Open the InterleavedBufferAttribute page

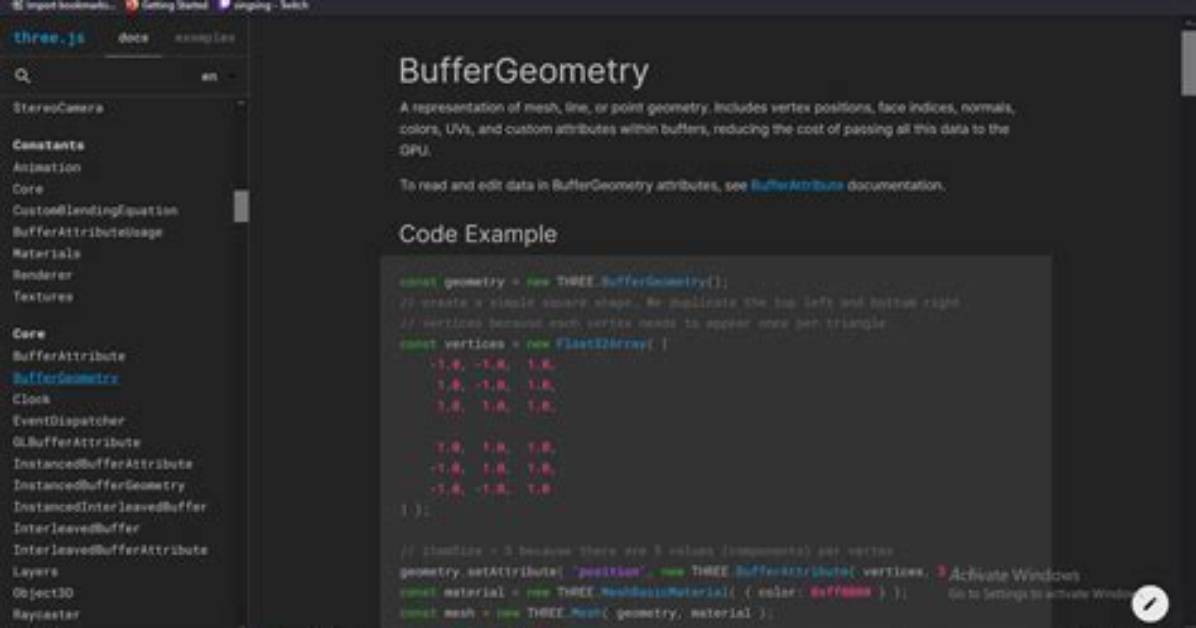110,549
